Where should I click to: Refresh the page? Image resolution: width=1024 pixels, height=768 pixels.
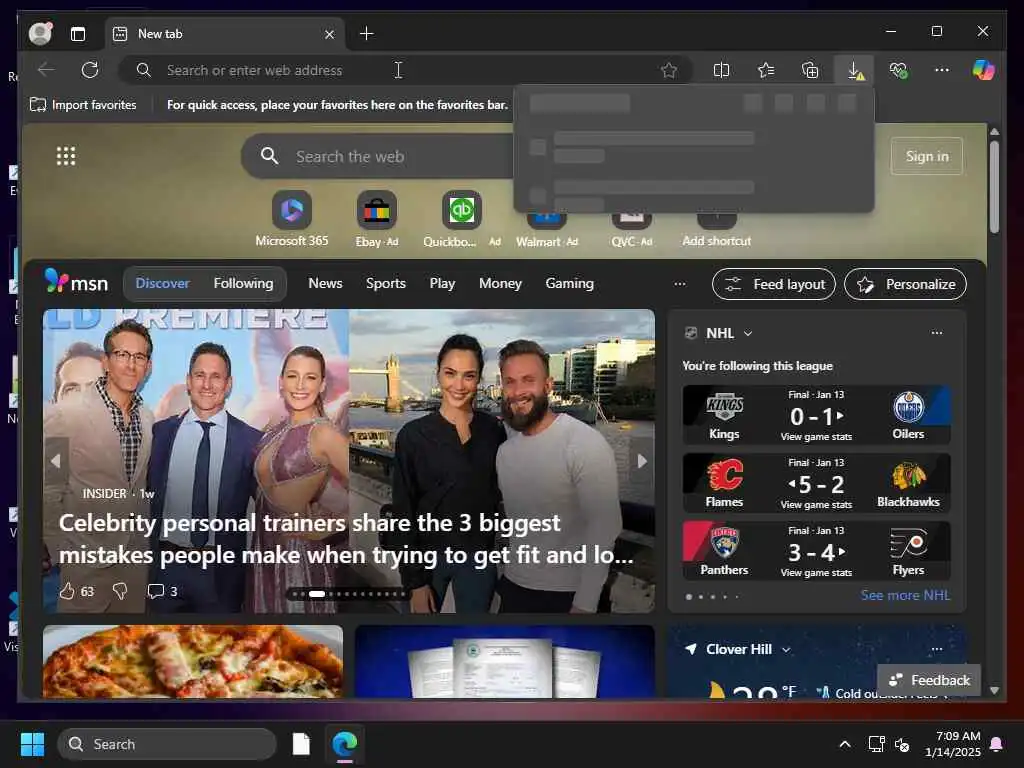[90, 70]
